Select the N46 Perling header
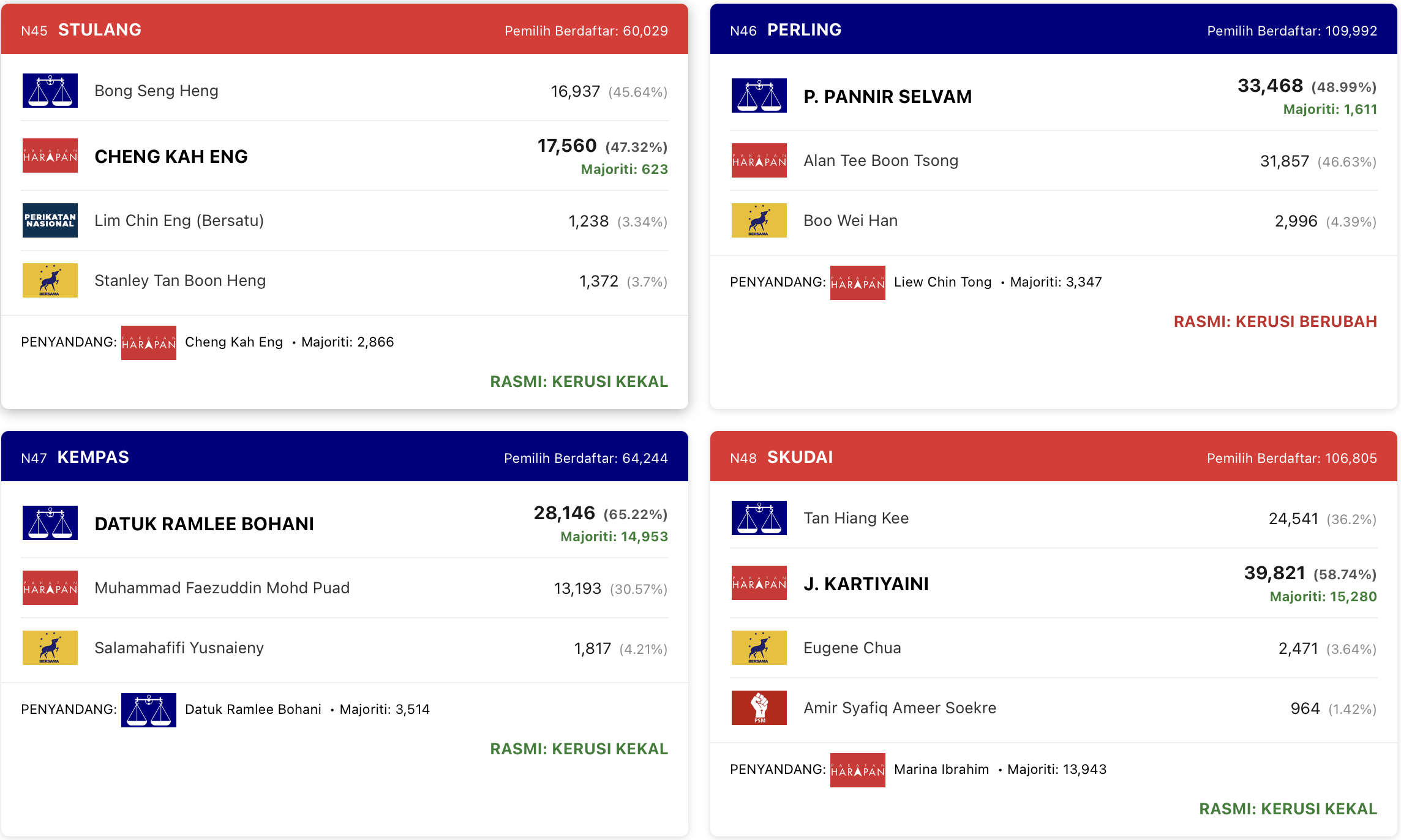Image resolution: width=1401 pixels, height=840 pixels. point(1054,29)
